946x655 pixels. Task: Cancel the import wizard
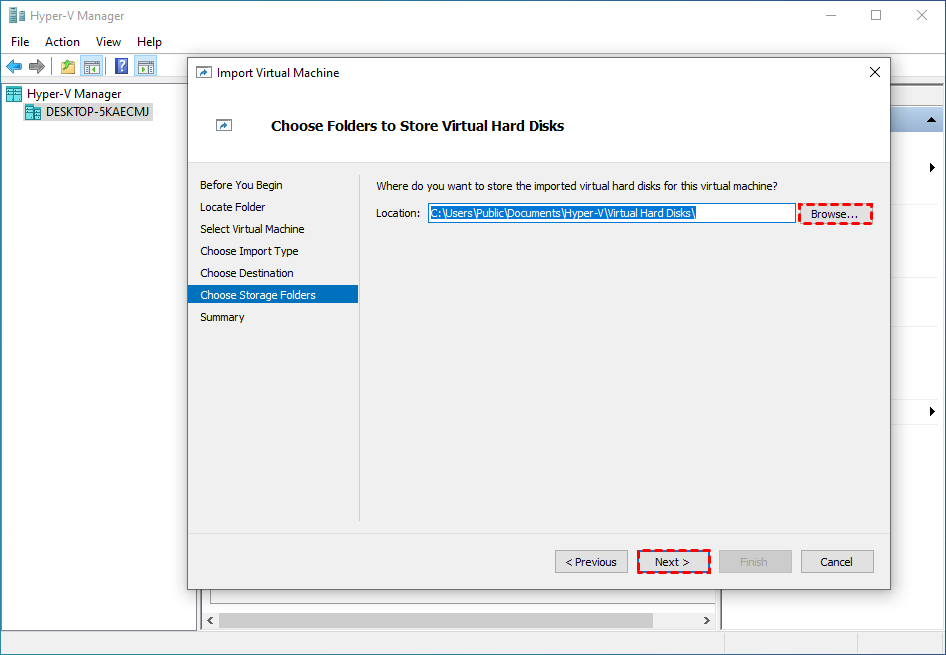(837, 562)
